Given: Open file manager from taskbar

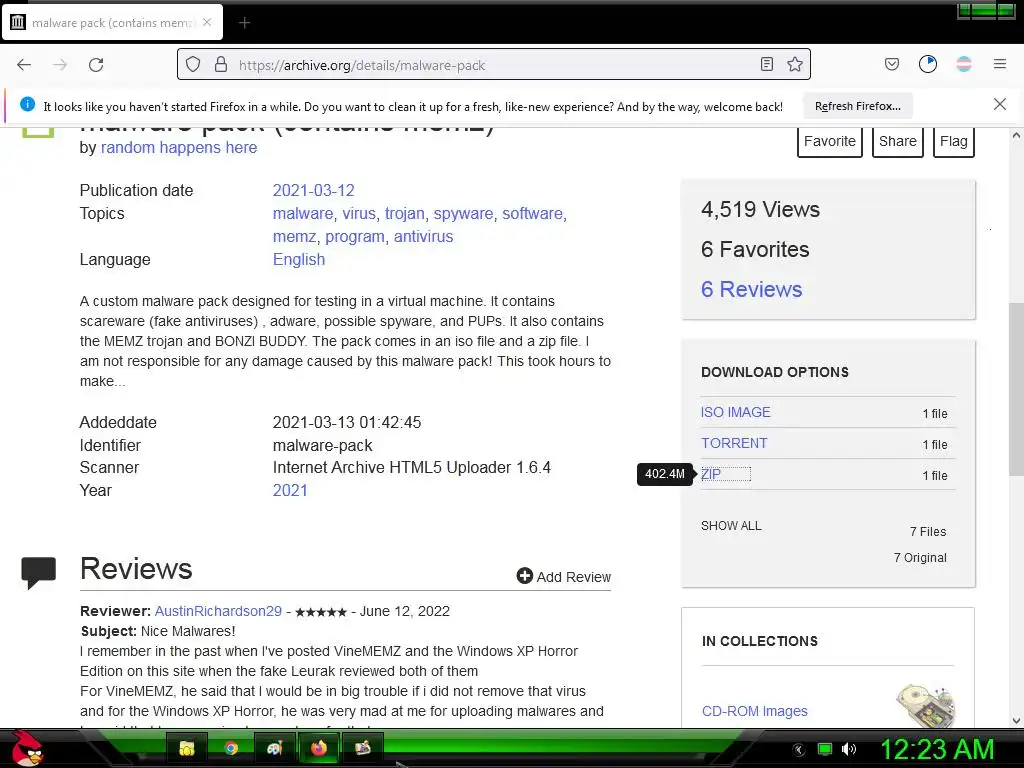Looking at the screenshot, I should [187, 748].
